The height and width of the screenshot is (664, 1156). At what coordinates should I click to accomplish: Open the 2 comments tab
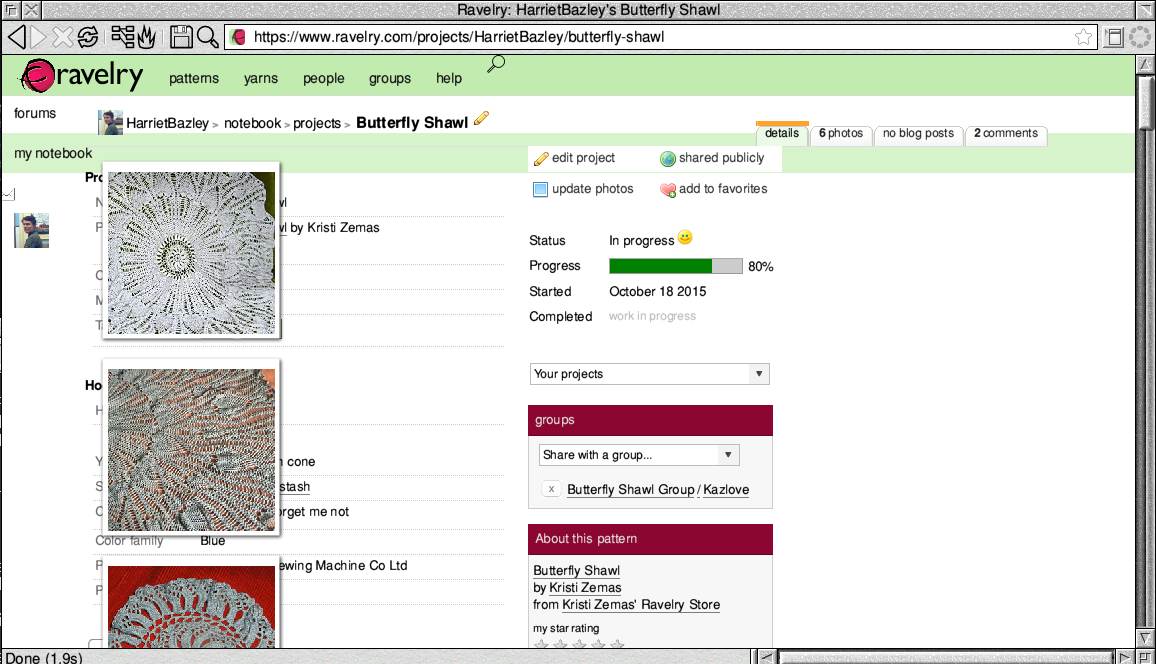[x=1006, y=134]
